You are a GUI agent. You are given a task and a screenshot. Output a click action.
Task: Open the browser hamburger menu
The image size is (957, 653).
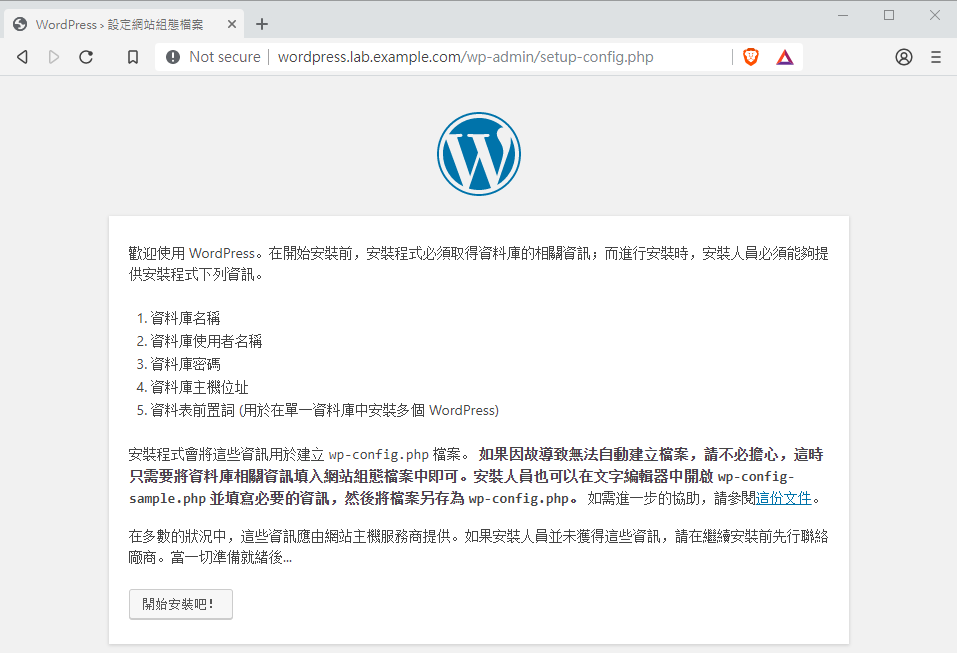point(936,57)
